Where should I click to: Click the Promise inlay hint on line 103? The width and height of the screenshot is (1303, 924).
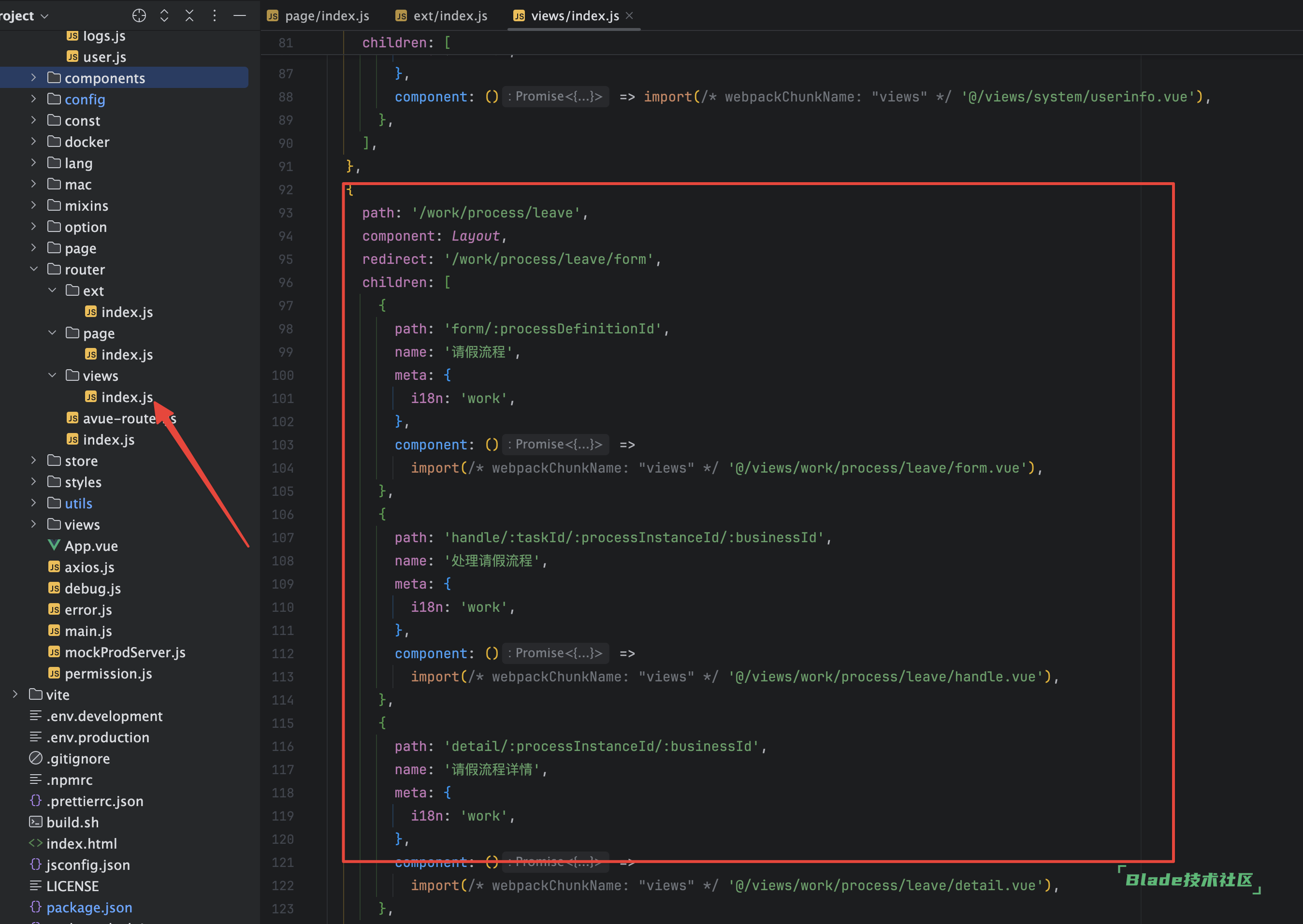555,445
